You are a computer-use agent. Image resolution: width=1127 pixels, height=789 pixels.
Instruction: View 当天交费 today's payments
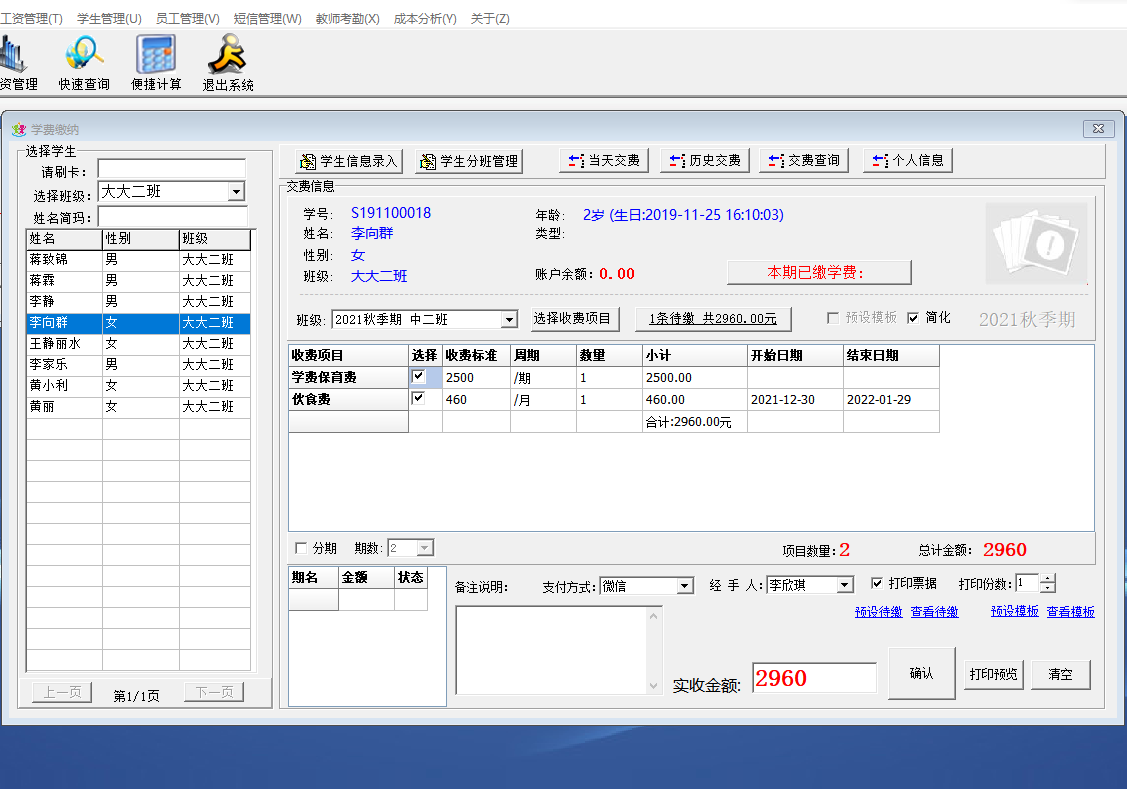click(x=604, y=160)
